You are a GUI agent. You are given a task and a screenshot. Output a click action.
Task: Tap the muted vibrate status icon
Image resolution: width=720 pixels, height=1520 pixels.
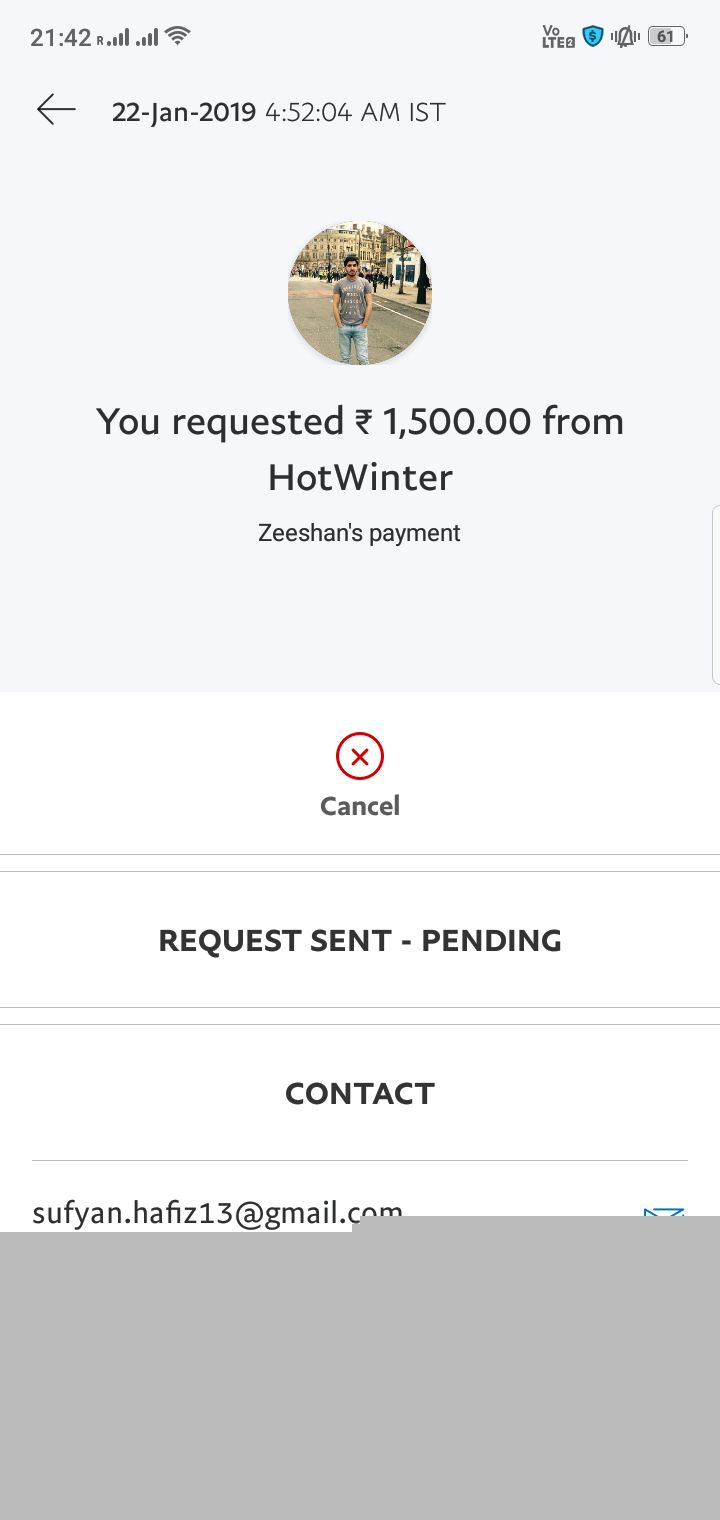pyautogui.click(x=626, y=37)
